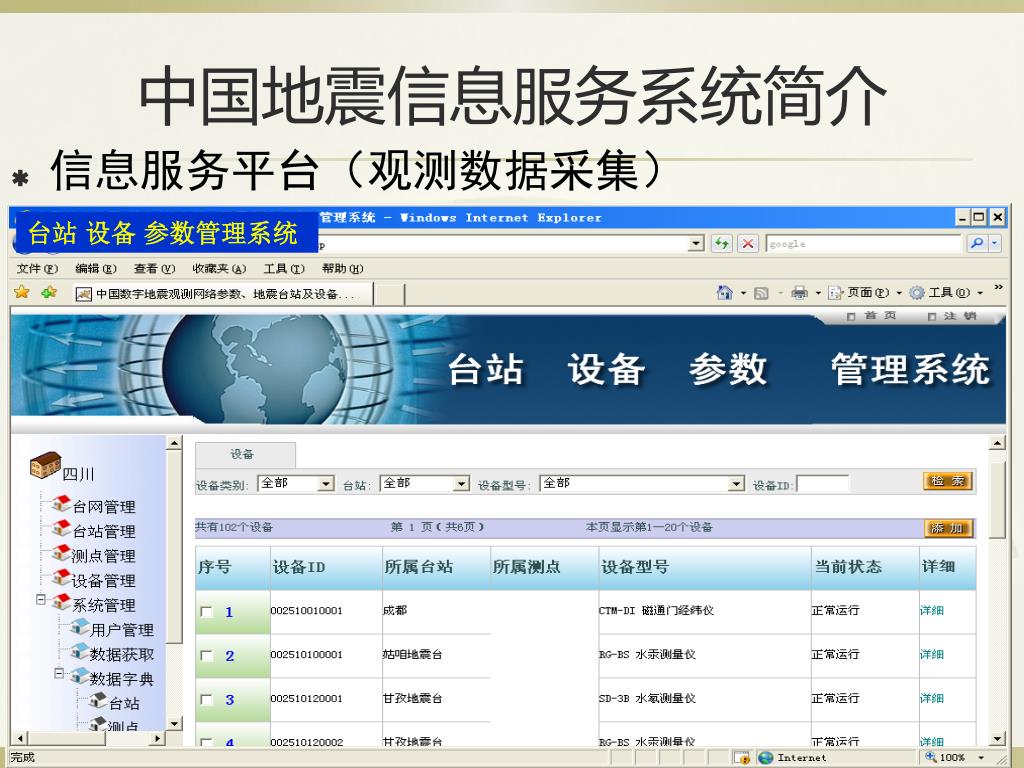Open 详细 link for device 002510010001
Viewport: 1024px width, 768px height.
coord(931,611)
